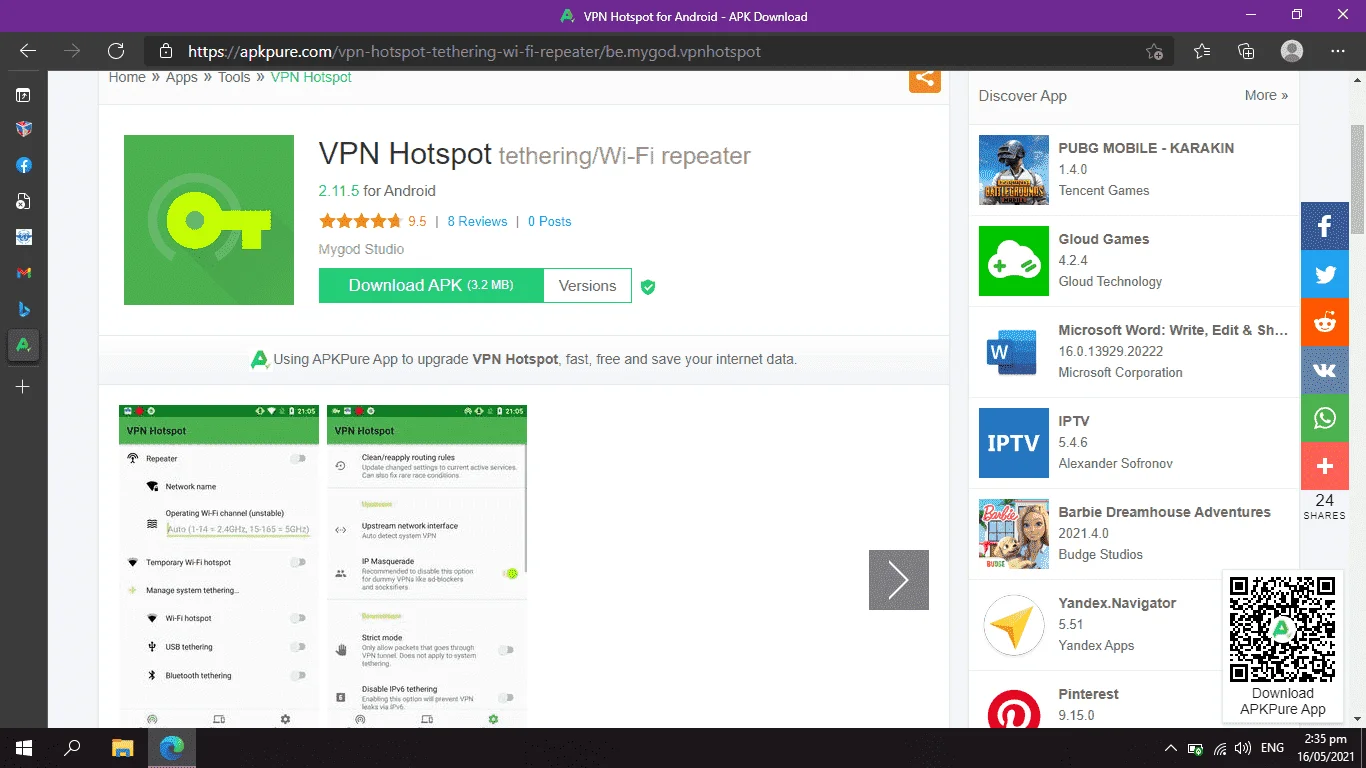This screenshot has height=768, width=1366.
Task: Switch to the Gmail tab in sidebar
Action: [x=23, y=273]
